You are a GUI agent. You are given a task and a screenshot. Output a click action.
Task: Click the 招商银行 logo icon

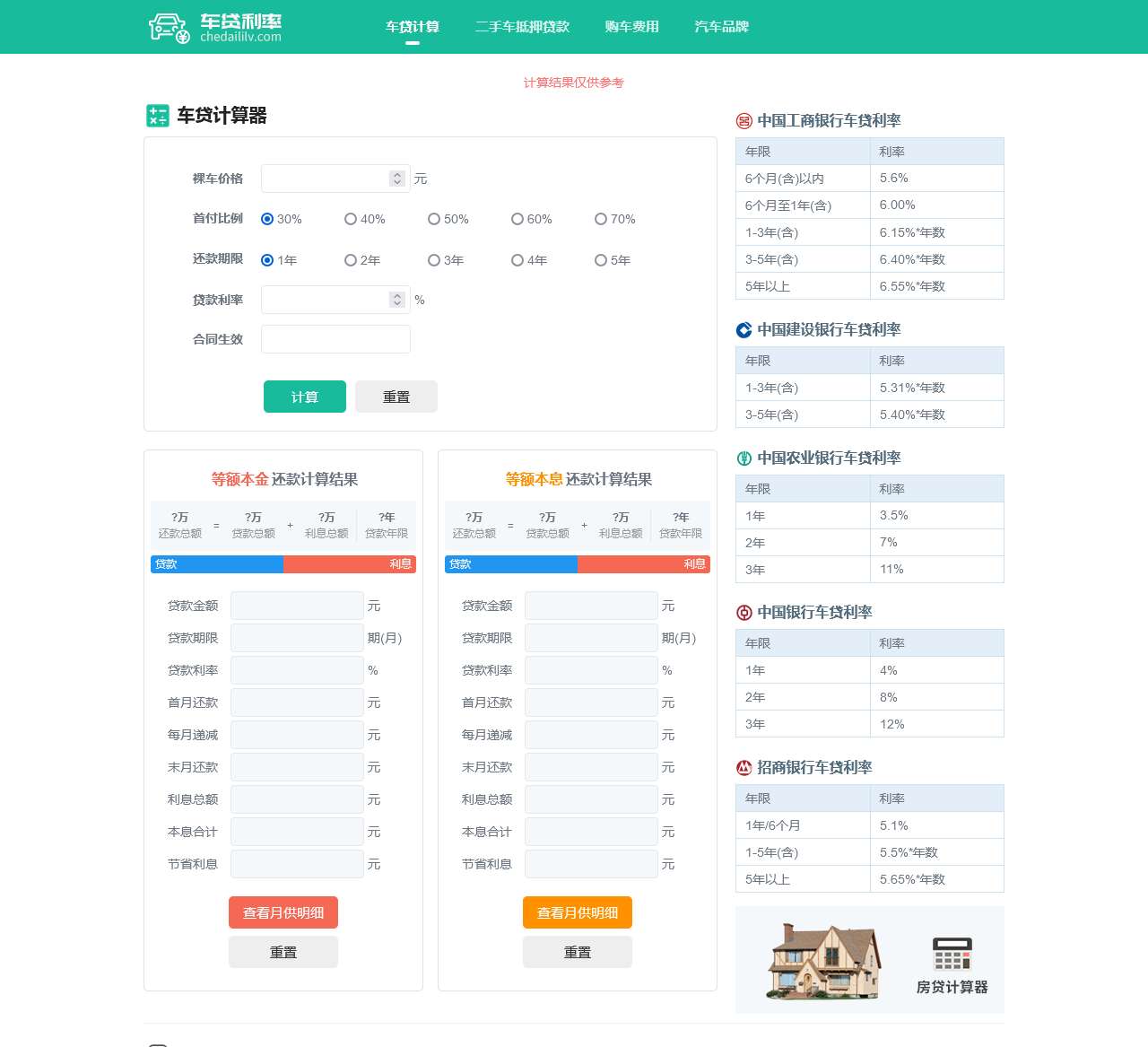tap(744, 768)
